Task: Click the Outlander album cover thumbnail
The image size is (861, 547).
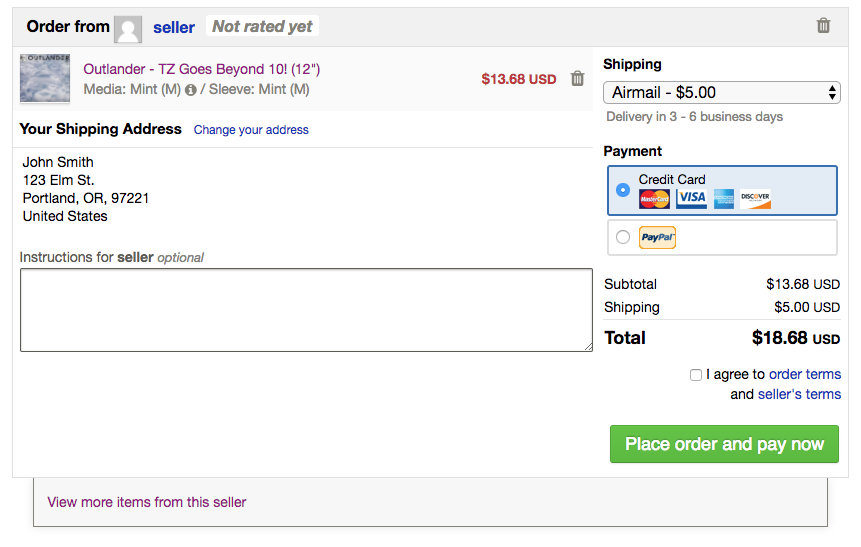Action: pos(45,79)
